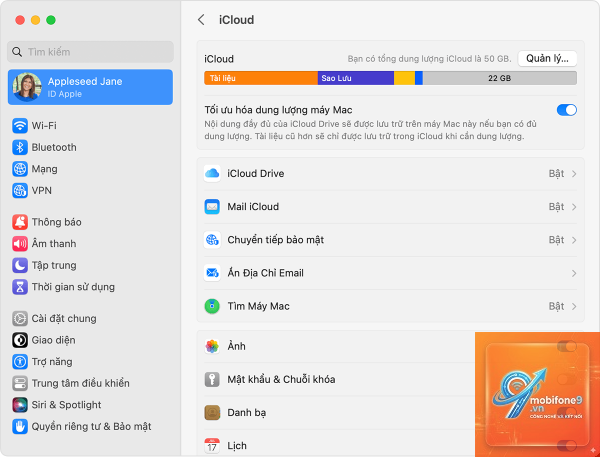
Task: Open the Thời gian sử dụng pane
Action: coord(90,287)
